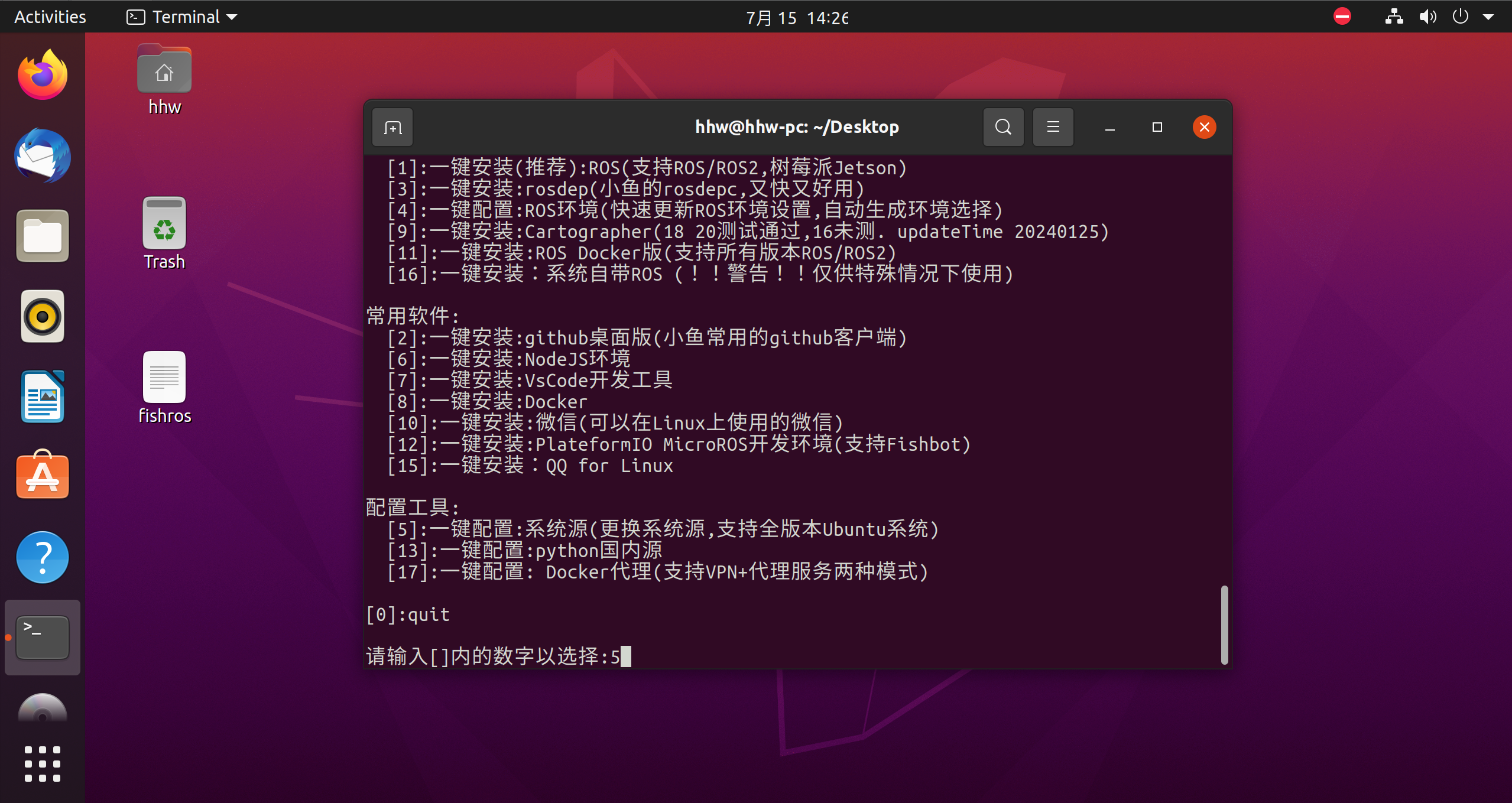Open the volume speaker icon
This screenshot has width=1512, height=803.
tap(1427, 17)
